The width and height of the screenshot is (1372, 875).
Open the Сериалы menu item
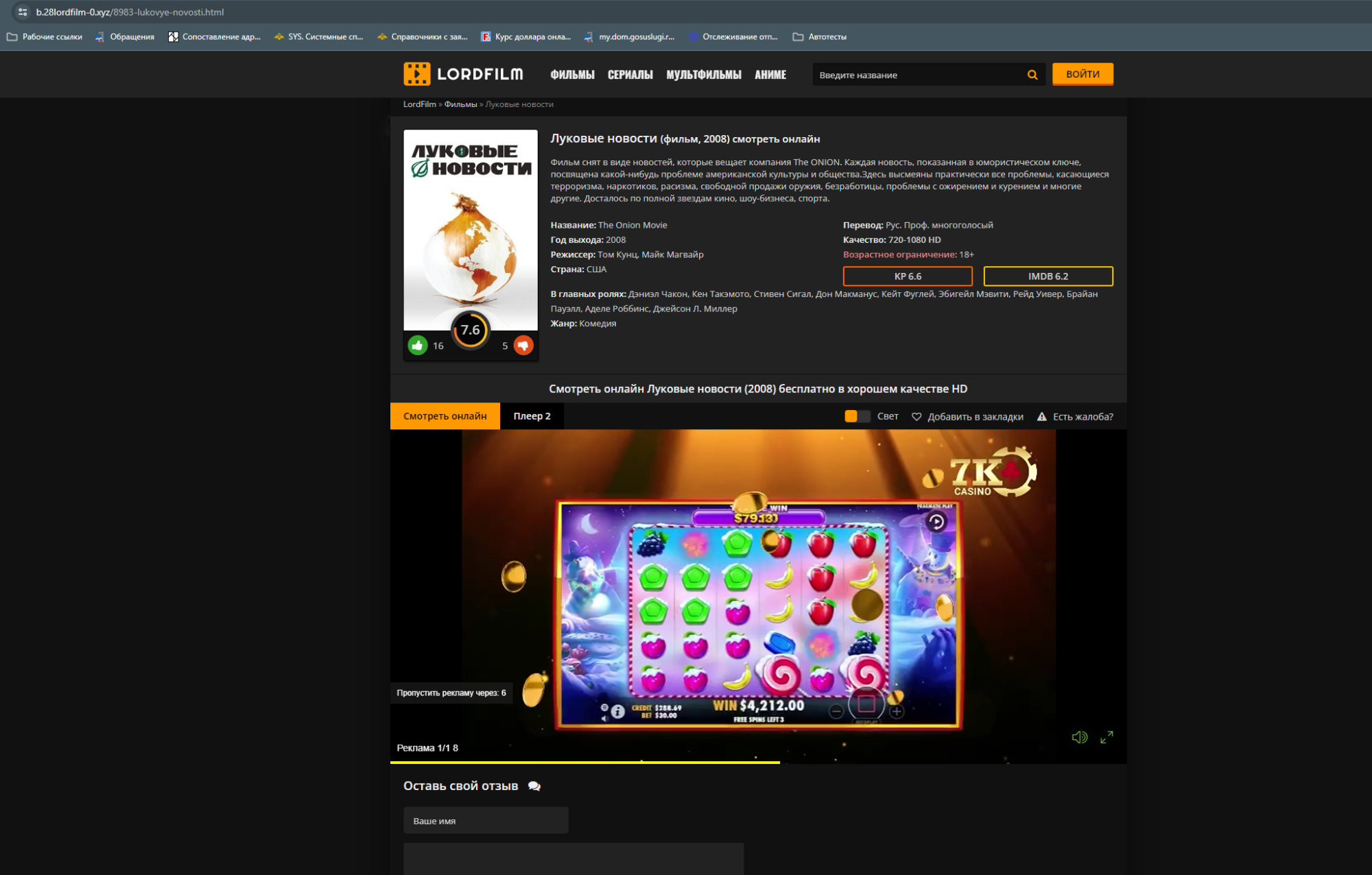(x=630, y=75)
